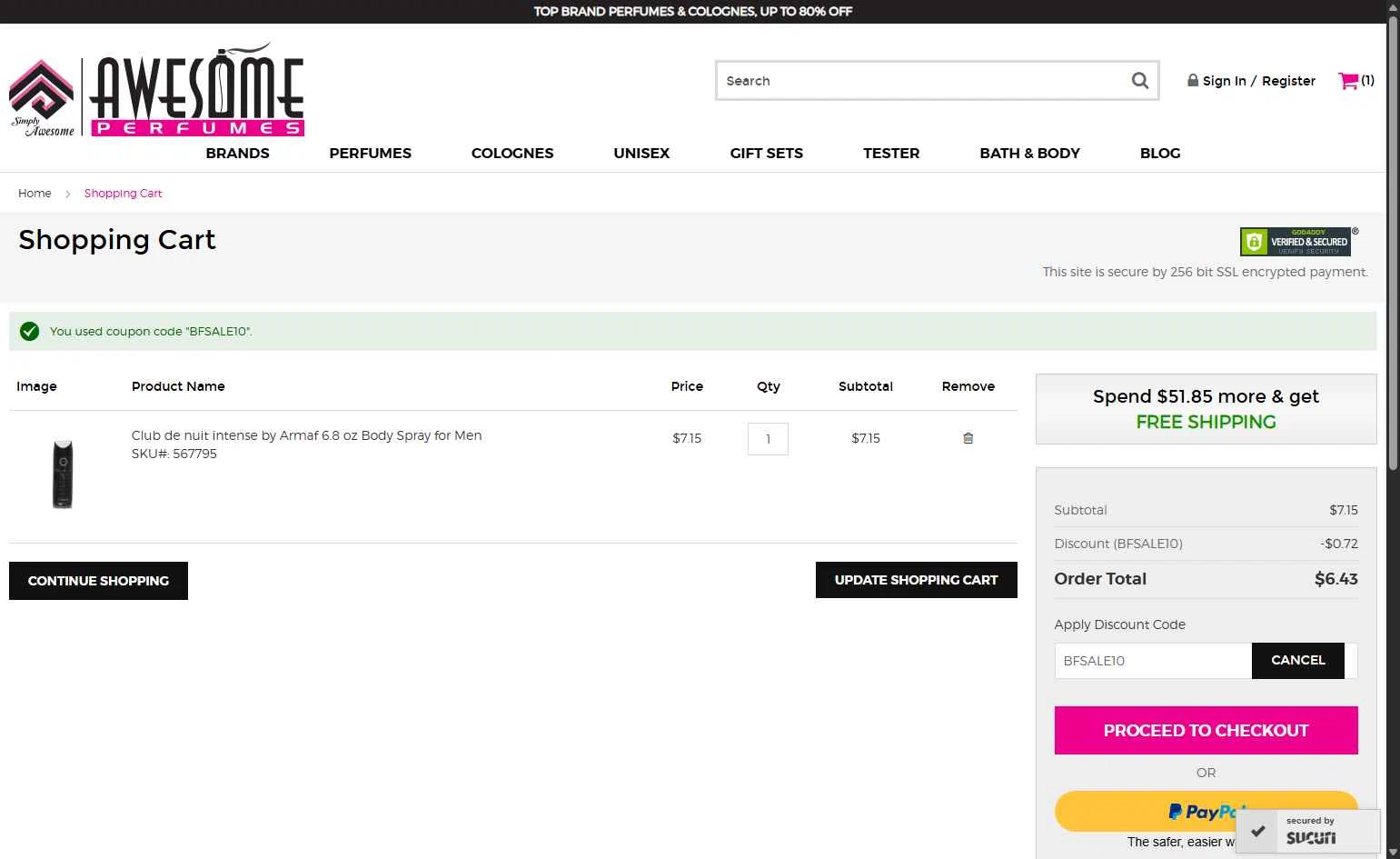Open the BATH & BODY menu
The width and height of the screenshot is (1400, 859).
[1029, 153]
